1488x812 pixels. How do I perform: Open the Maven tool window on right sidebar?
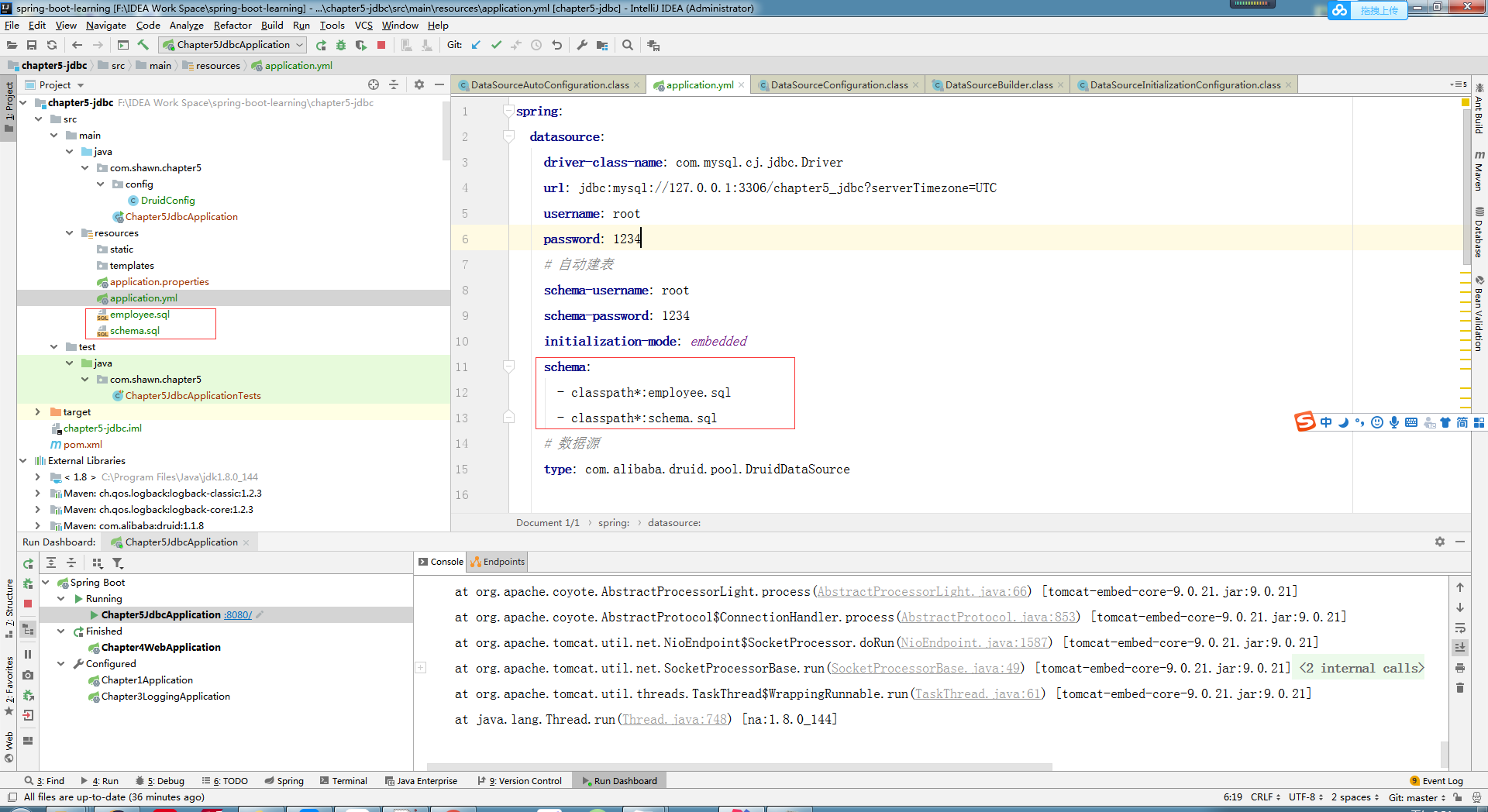click(x=1479, y=172)
